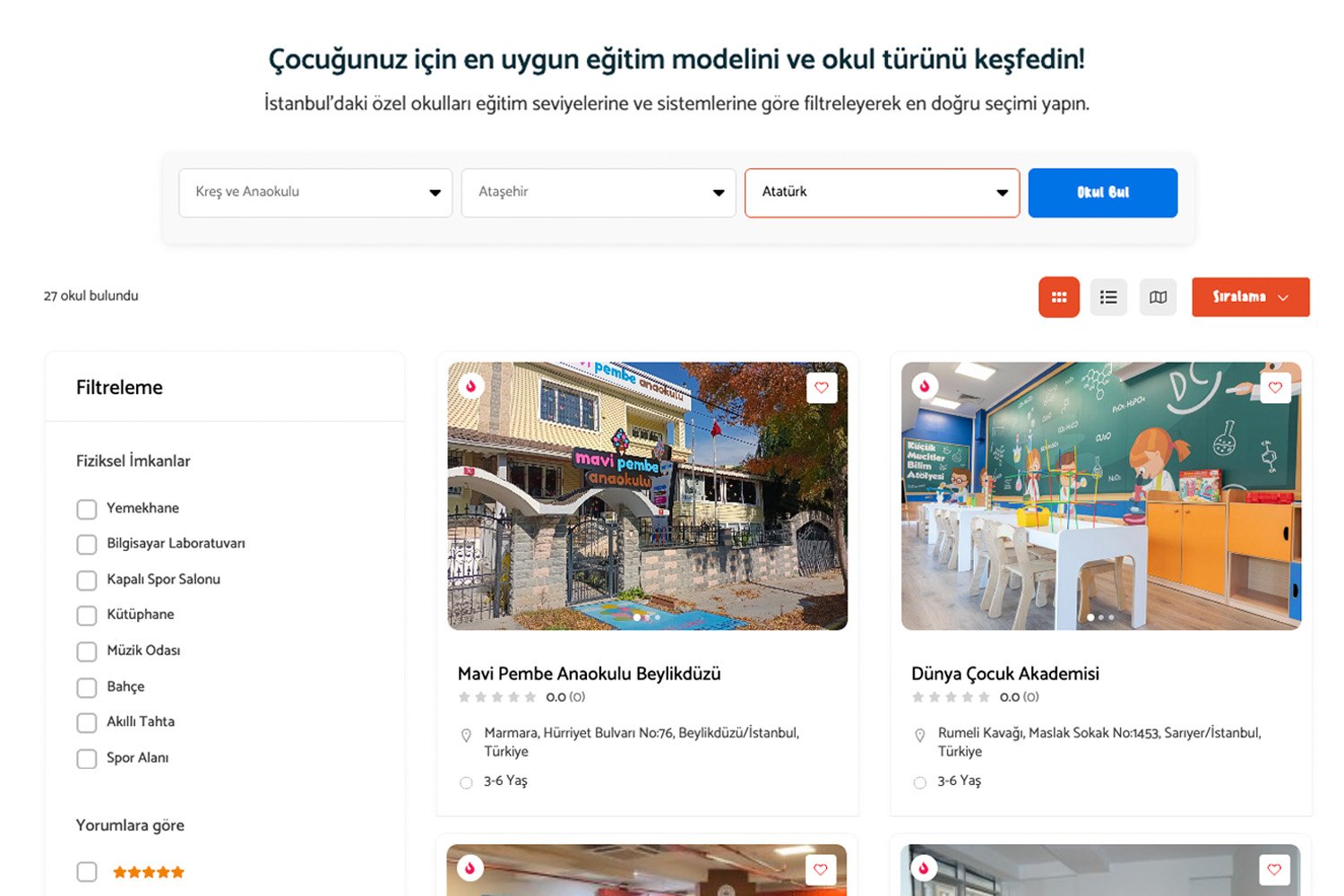Click '27 okul bulundu' result count
Image resolution: width=1344 pixels, height=896 pixels.
point(91,296)
